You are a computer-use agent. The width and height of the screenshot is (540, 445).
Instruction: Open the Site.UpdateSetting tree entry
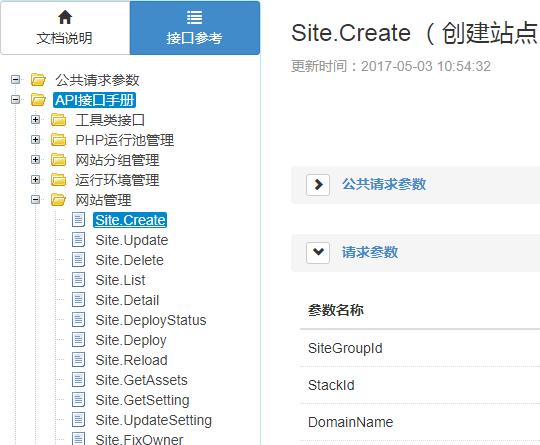point(154,420)
